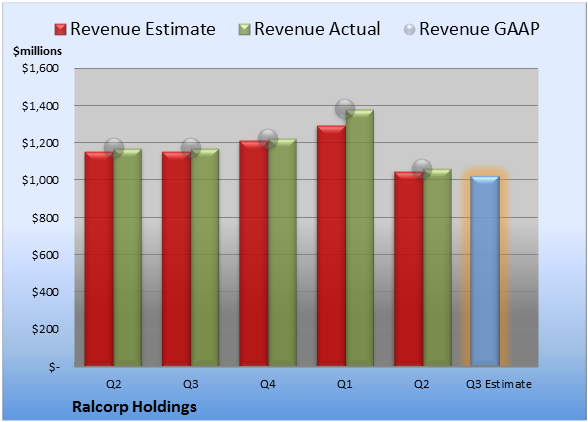
Task: Click the GAAP marker above Q1
Action: click(345, 109)
